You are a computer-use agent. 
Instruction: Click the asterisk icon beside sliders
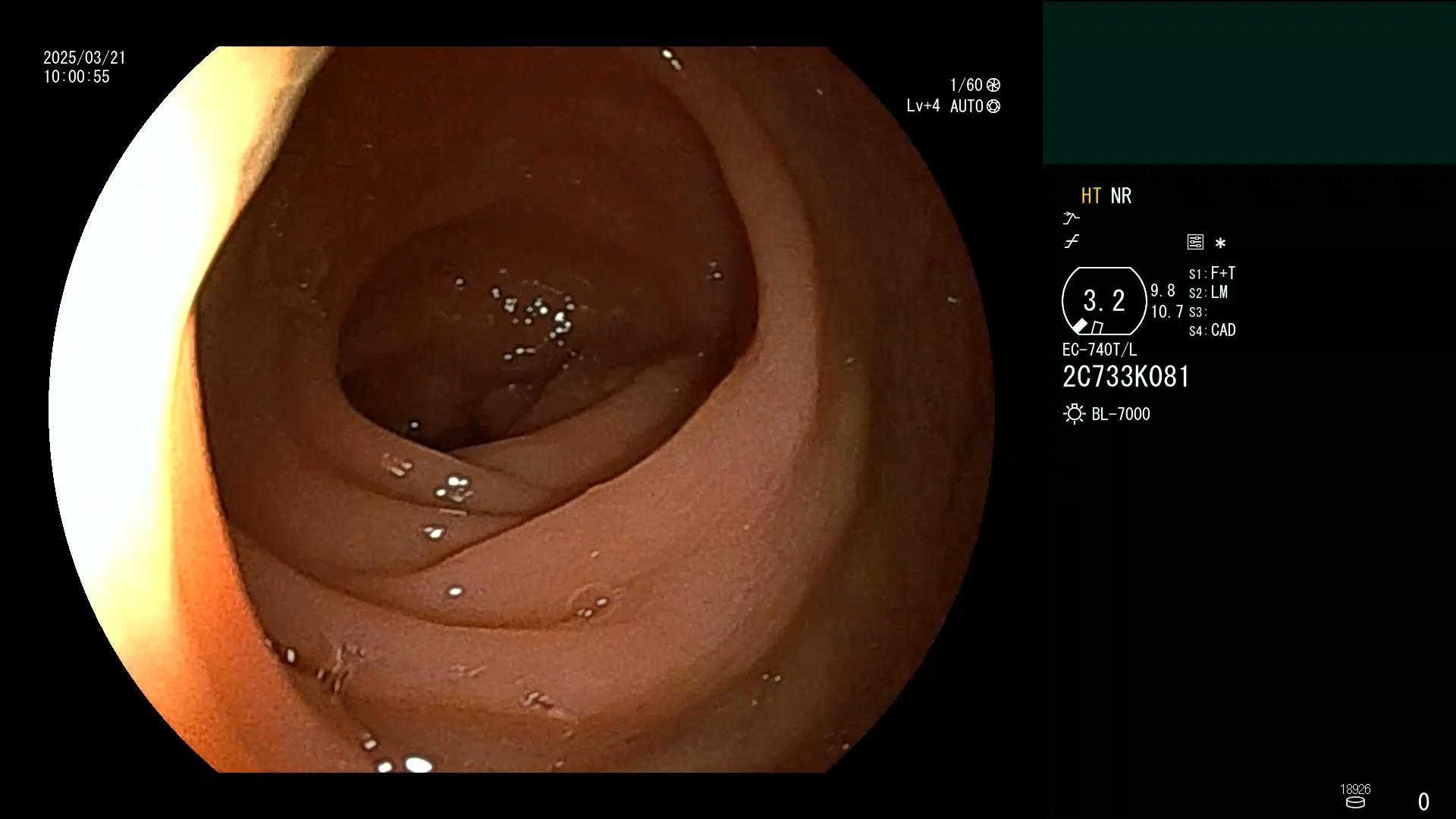pyautogui.click(x=1220, y=243)
